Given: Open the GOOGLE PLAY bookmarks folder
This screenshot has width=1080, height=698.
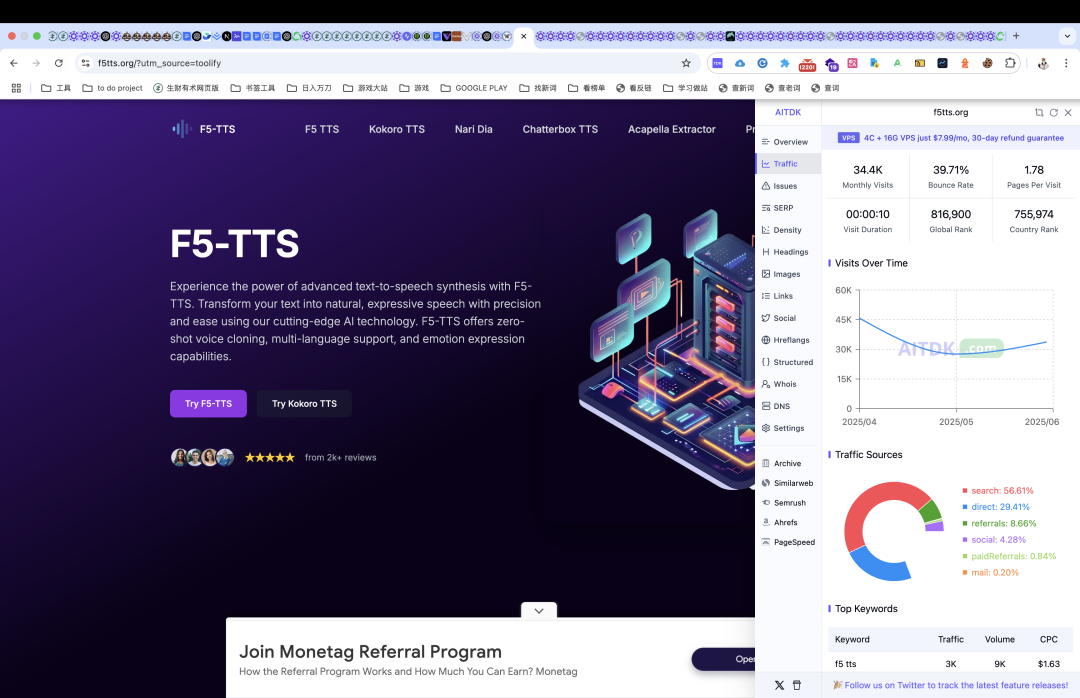Looking at the screenshot, I should tap(474, 88).
